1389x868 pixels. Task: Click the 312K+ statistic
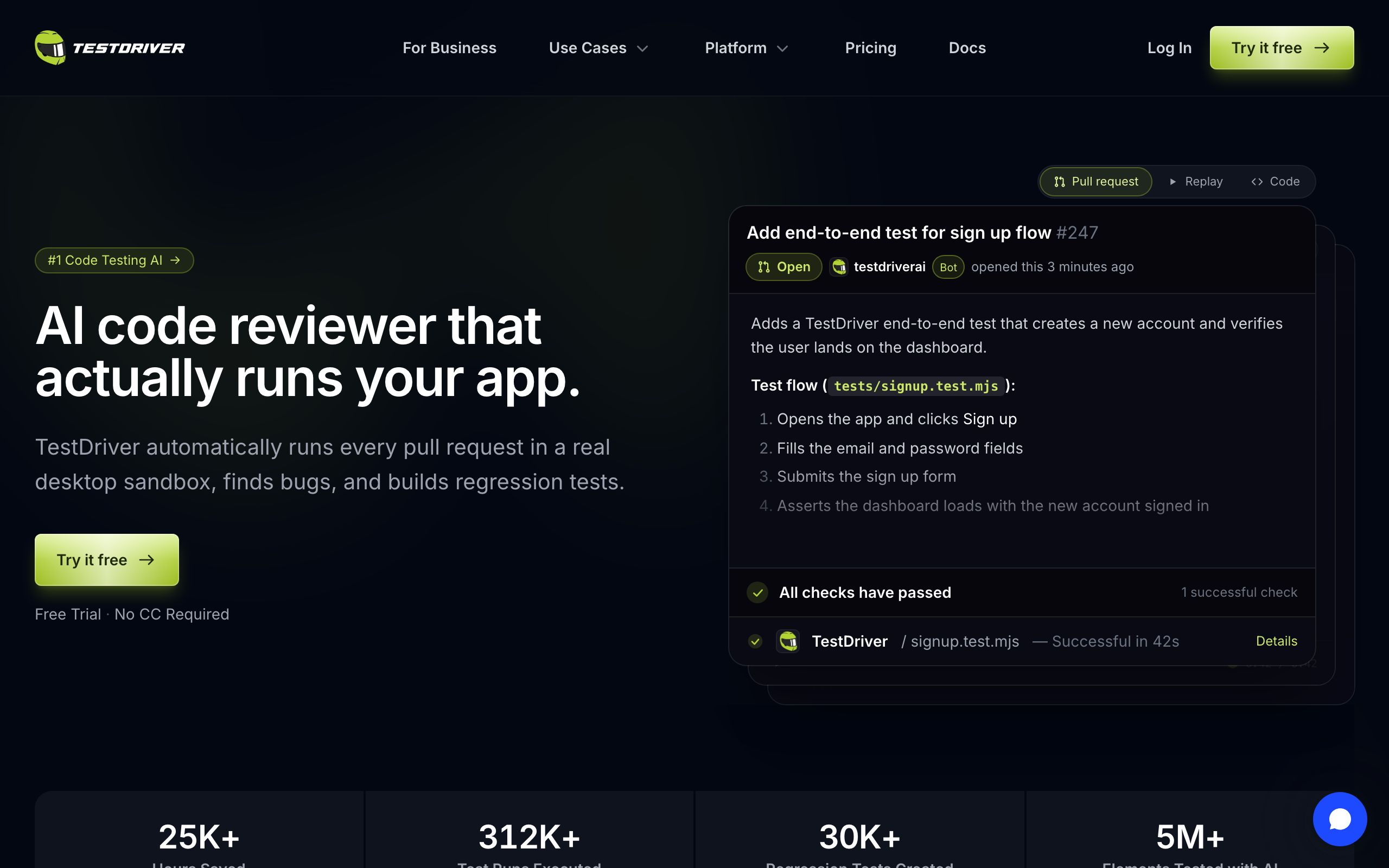[x=529, y=837]
